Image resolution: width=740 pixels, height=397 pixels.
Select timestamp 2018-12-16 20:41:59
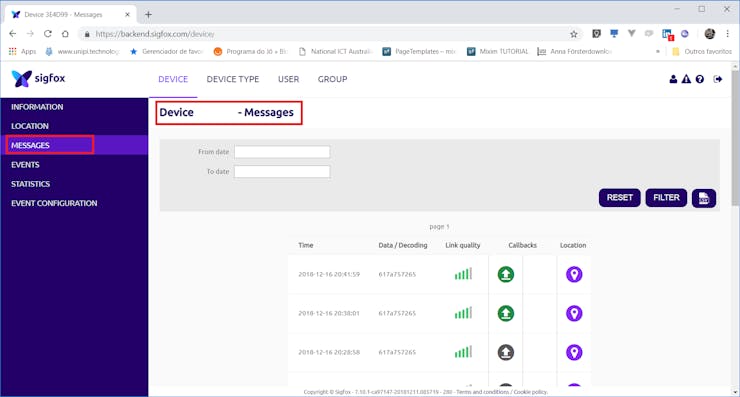click(329, 274)
